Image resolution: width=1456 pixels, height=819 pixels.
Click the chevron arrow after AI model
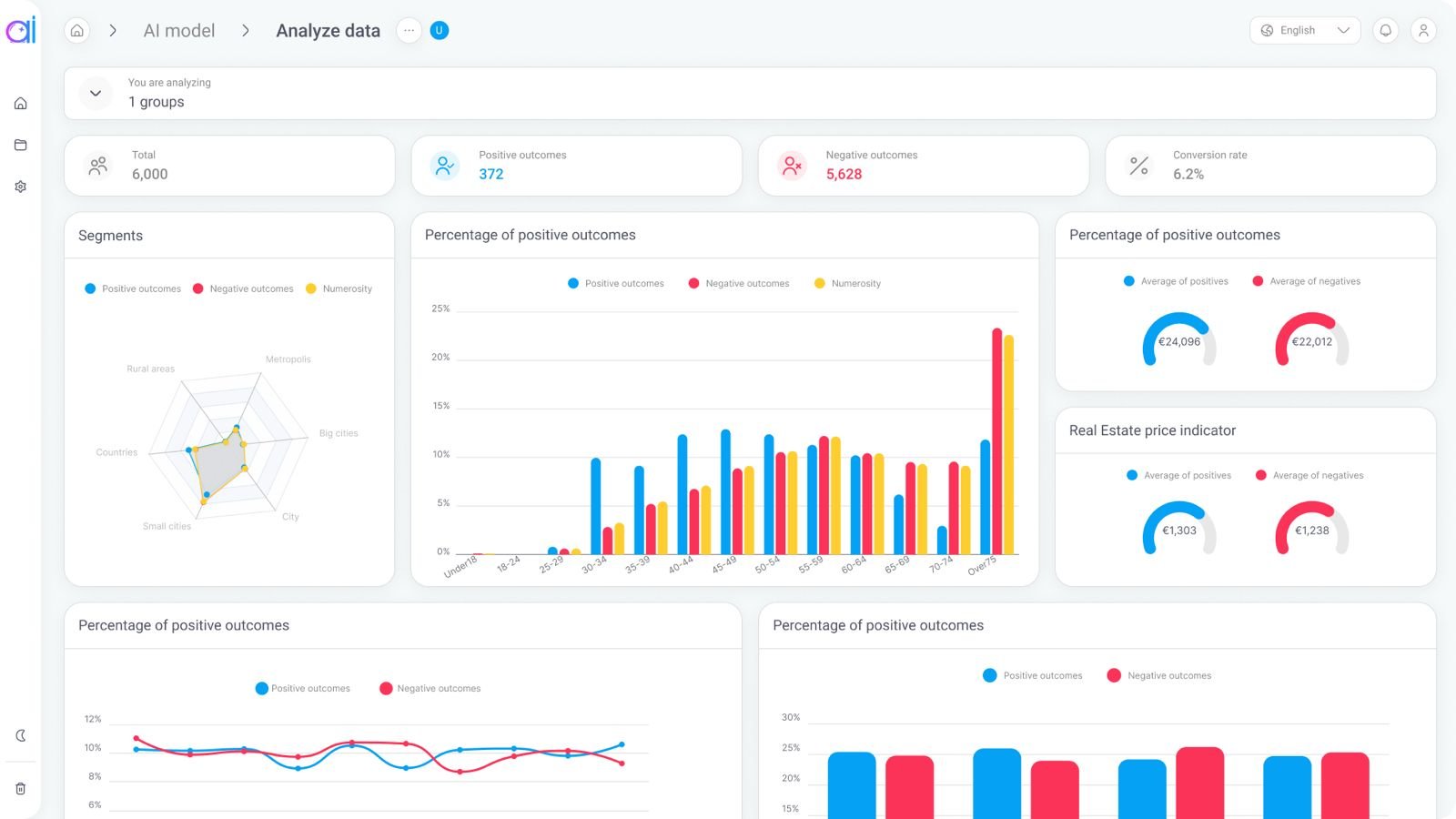pyautogui.click(x=246, y=31)
